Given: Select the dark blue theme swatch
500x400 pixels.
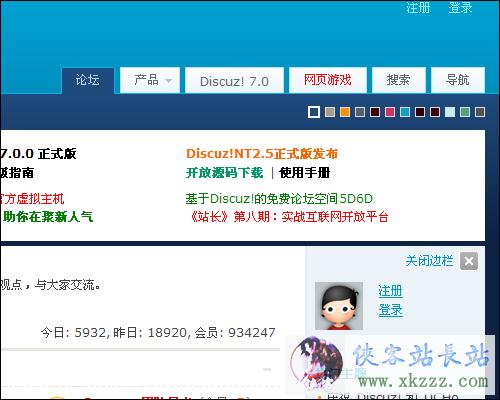Looking at the screenshot, I should (314, 112).
